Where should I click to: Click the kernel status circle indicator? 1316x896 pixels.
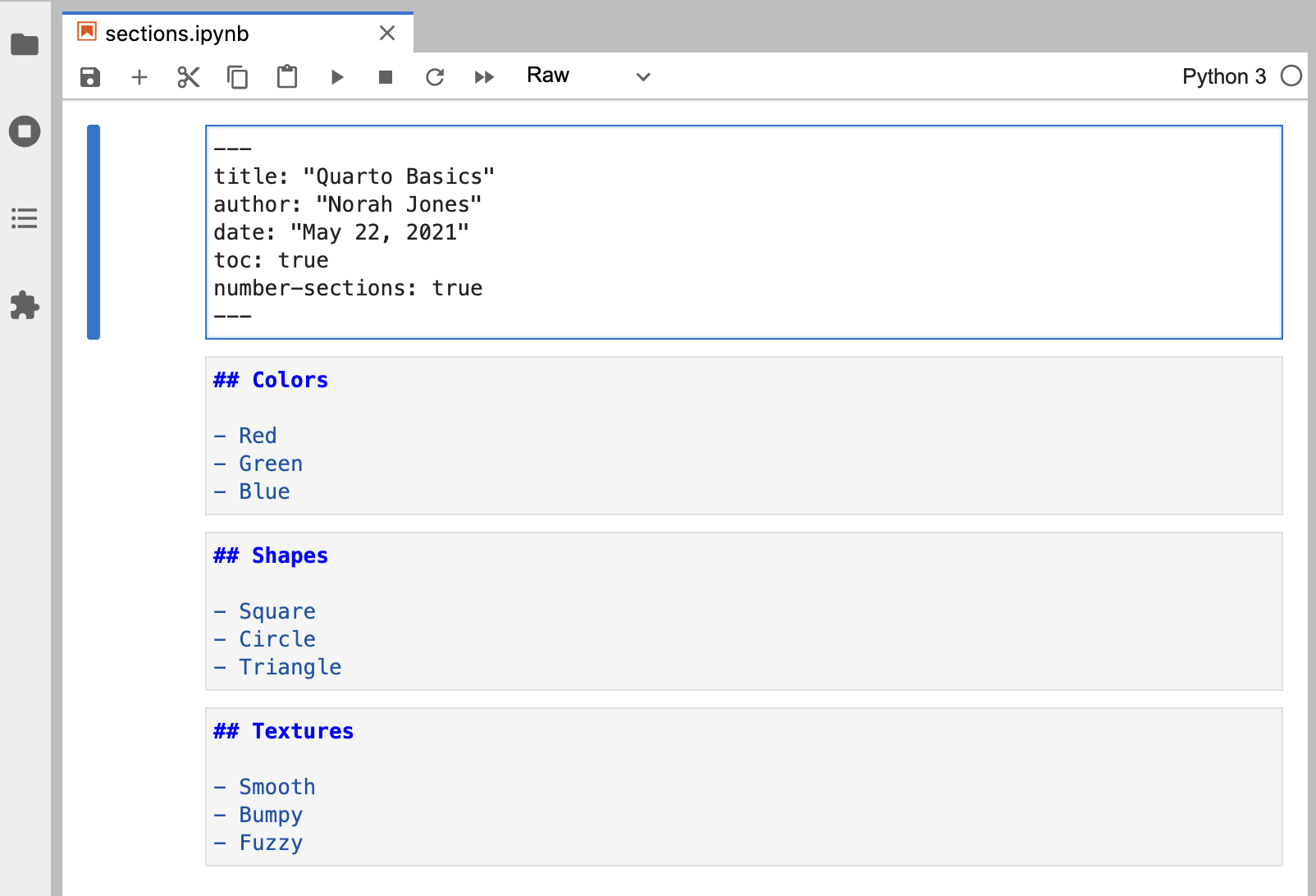[1291, 76]
